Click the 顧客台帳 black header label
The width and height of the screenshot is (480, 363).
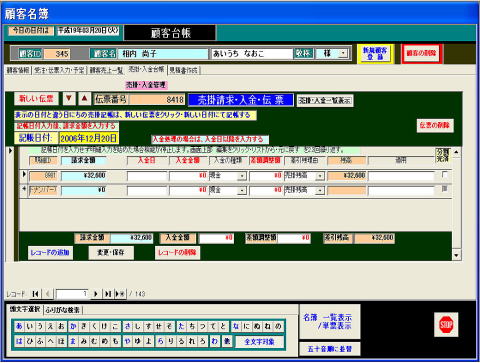pos(170,33)
